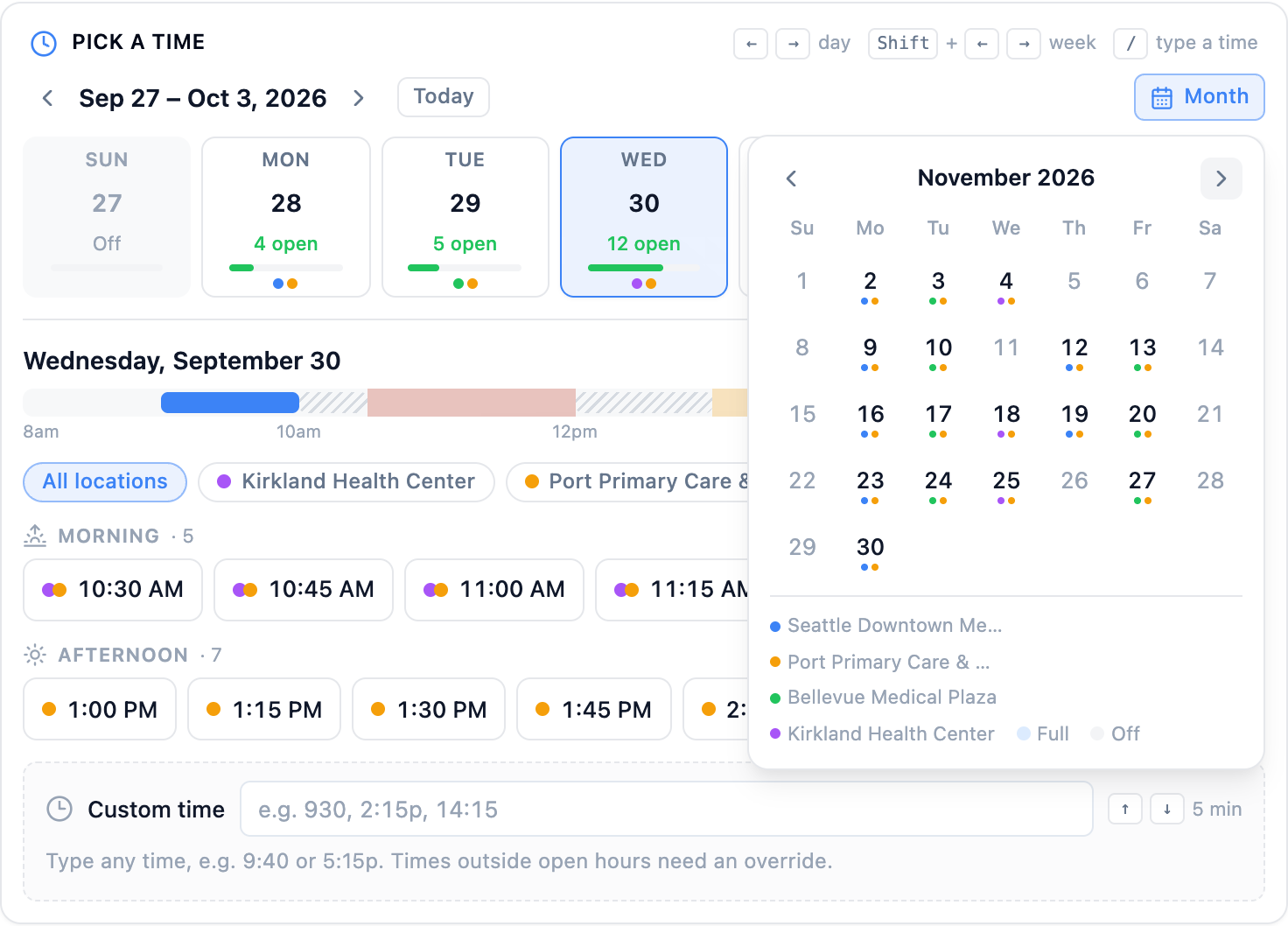The image size is (1288, 926).
Task: Select November 30 in month calendar
Action: 870,553
